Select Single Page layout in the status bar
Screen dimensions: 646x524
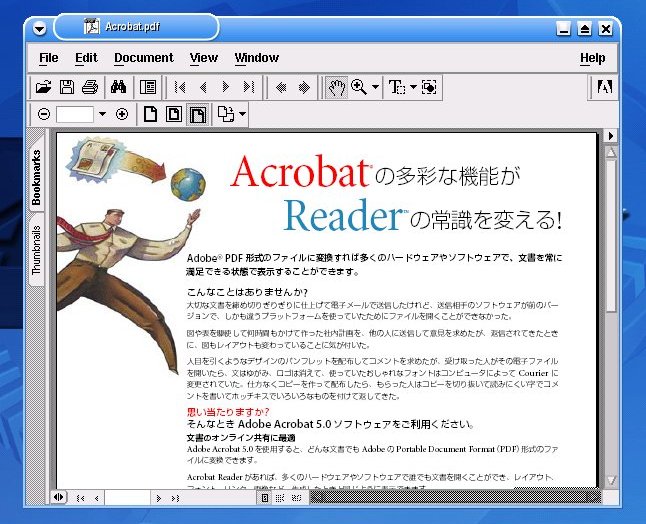[x=264, y=498]
